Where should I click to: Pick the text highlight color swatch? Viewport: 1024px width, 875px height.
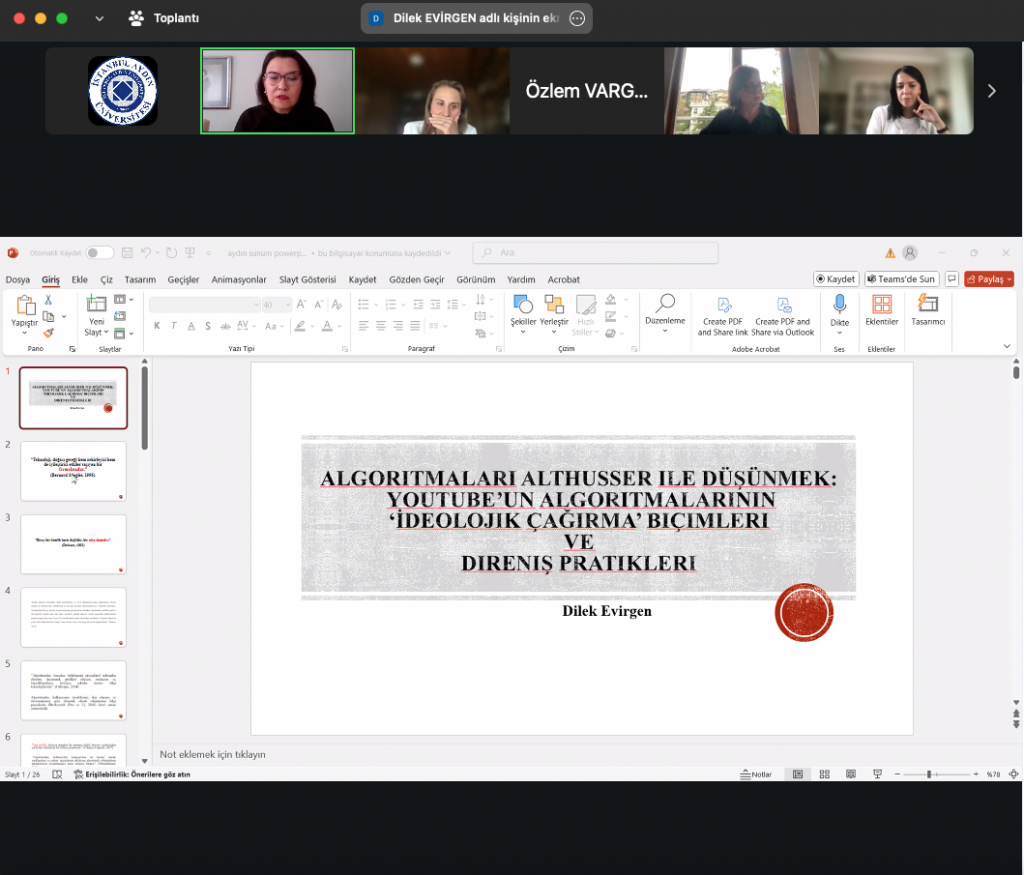pyautogui.click(x=300, y=326)
